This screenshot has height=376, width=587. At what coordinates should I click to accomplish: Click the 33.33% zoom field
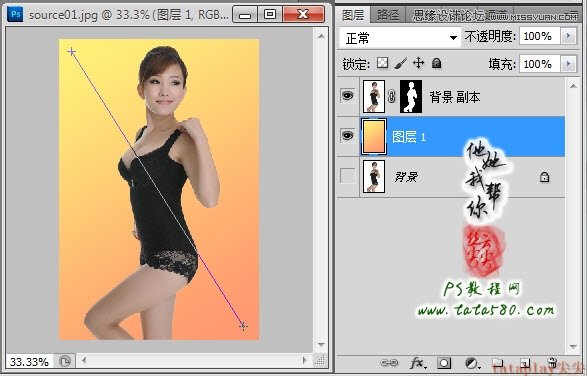tap(30, 362)
